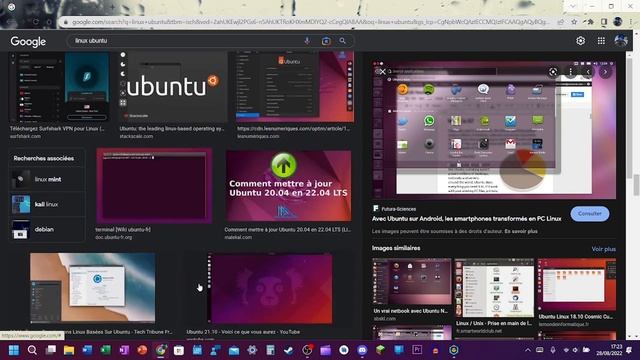The width and height of the screenshot is (640, 360).
Task: Select the related search debian
Action: pos(47,229)
